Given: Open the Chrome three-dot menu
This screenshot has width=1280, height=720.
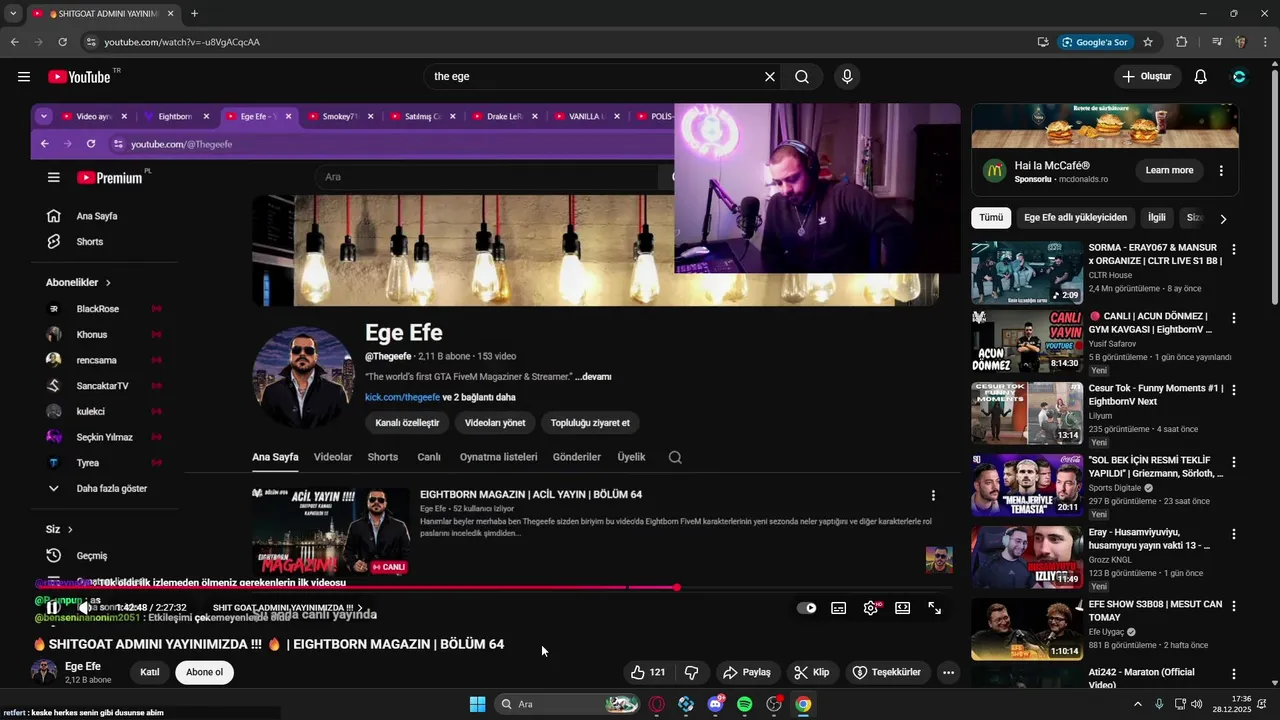Looking at the screenshot, I should pyautogui.click(x=1265, y=42).
